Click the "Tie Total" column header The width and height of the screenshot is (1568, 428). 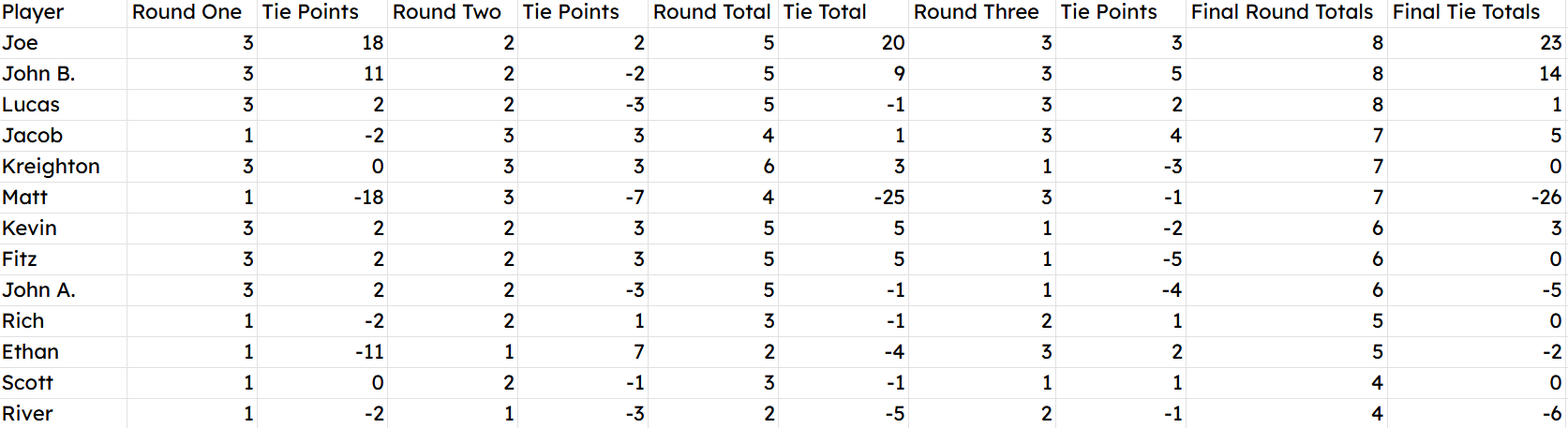[825, 12]
